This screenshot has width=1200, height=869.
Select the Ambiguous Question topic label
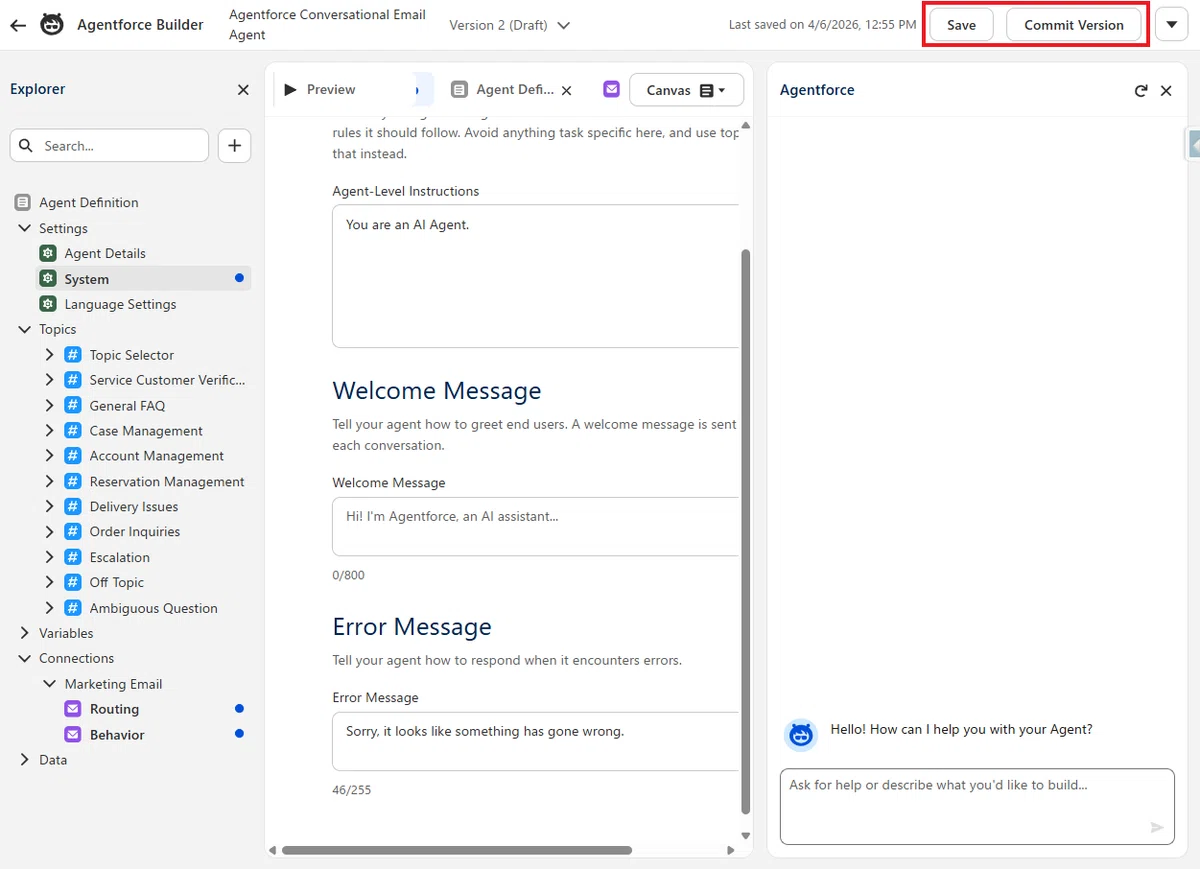153,608
